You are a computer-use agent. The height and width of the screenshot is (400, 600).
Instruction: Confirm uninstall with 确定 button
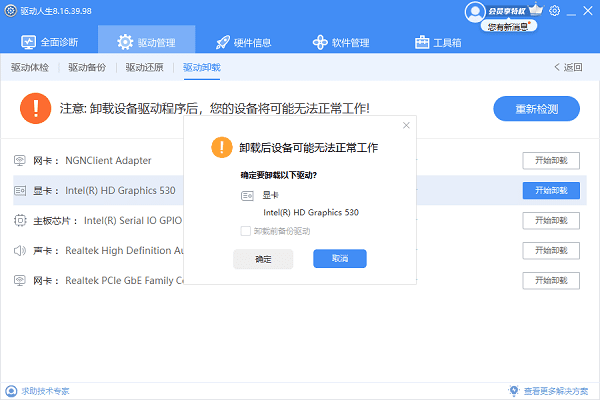click(263, 259)
